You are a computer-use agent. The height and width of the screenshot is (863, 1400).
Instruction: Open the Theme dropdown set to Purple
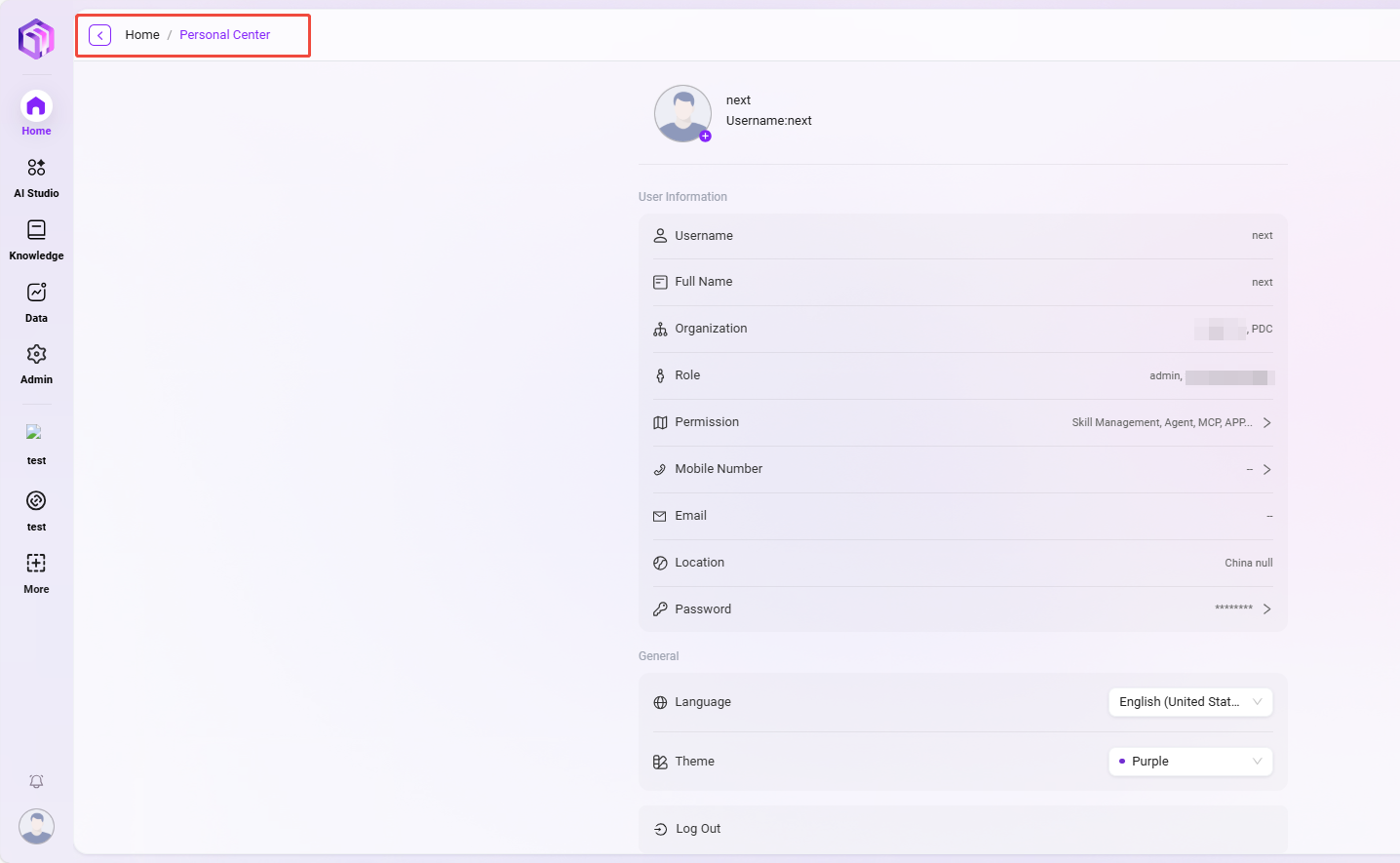point(1189,762)
